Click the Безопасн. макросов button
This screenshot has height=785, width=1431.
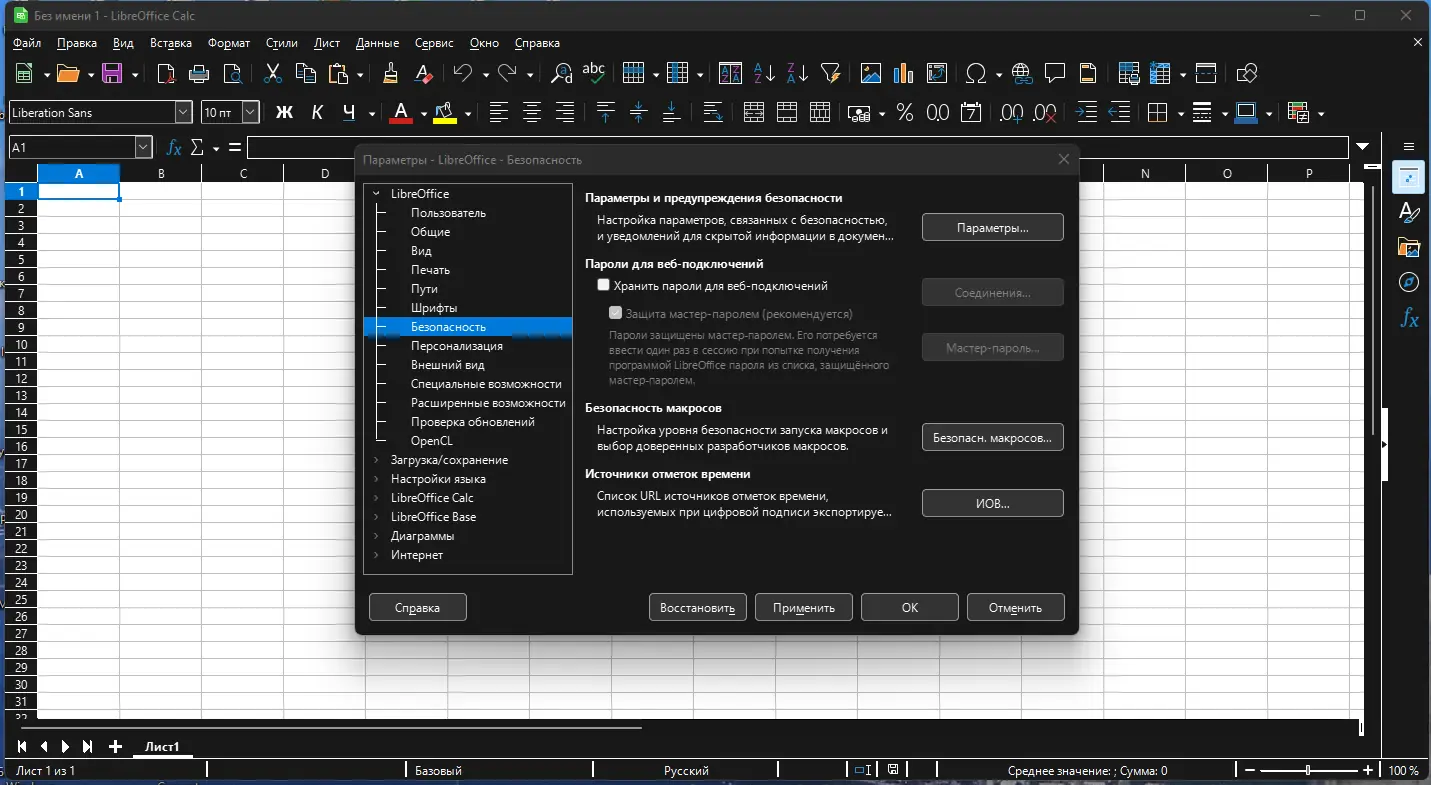pyautogui.click(x=992, y=438)
